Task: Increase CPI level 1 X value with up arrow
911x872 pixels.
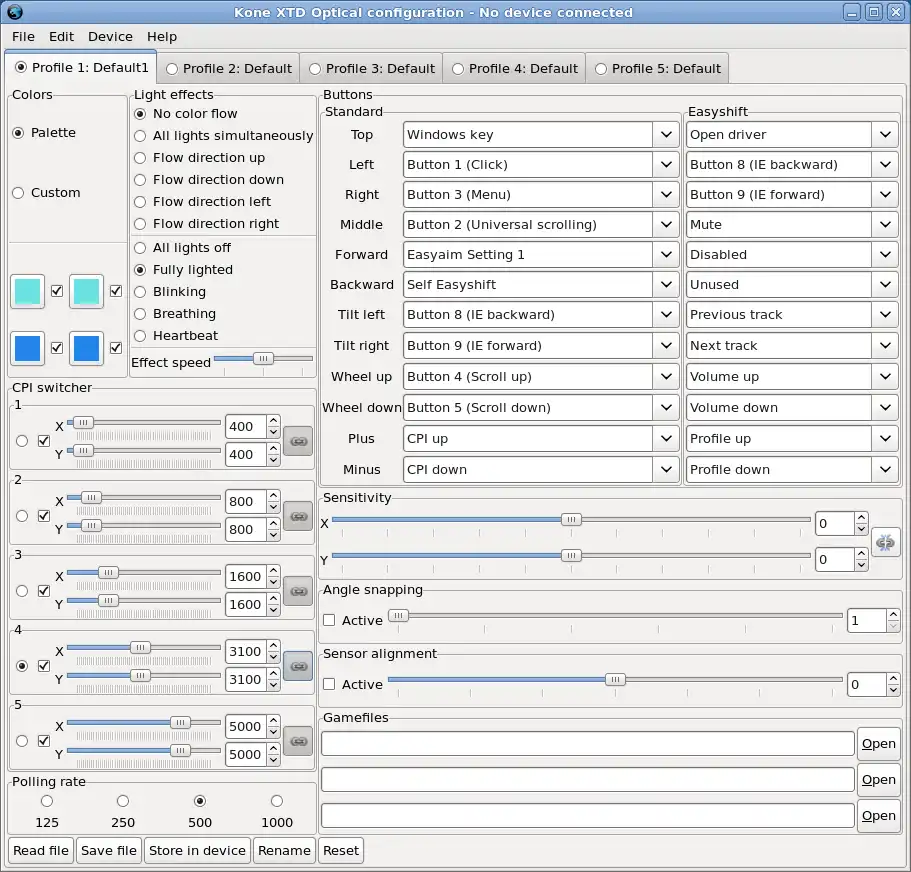Action: [x=273, y=421]
